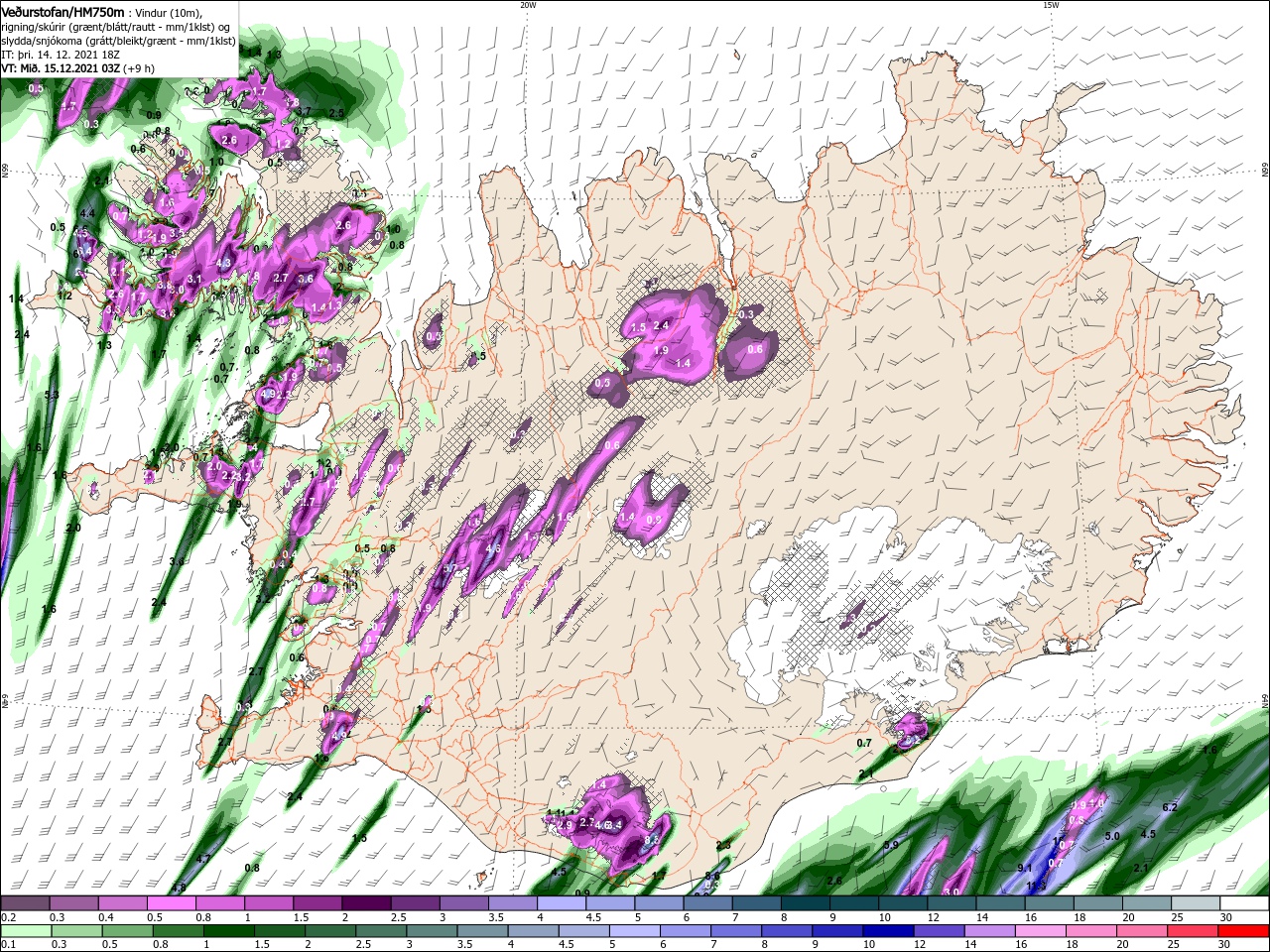This screenshot has height=952, width=1270.
Task: Click the 15W longitude label
Action: (x=1051, y=5)
